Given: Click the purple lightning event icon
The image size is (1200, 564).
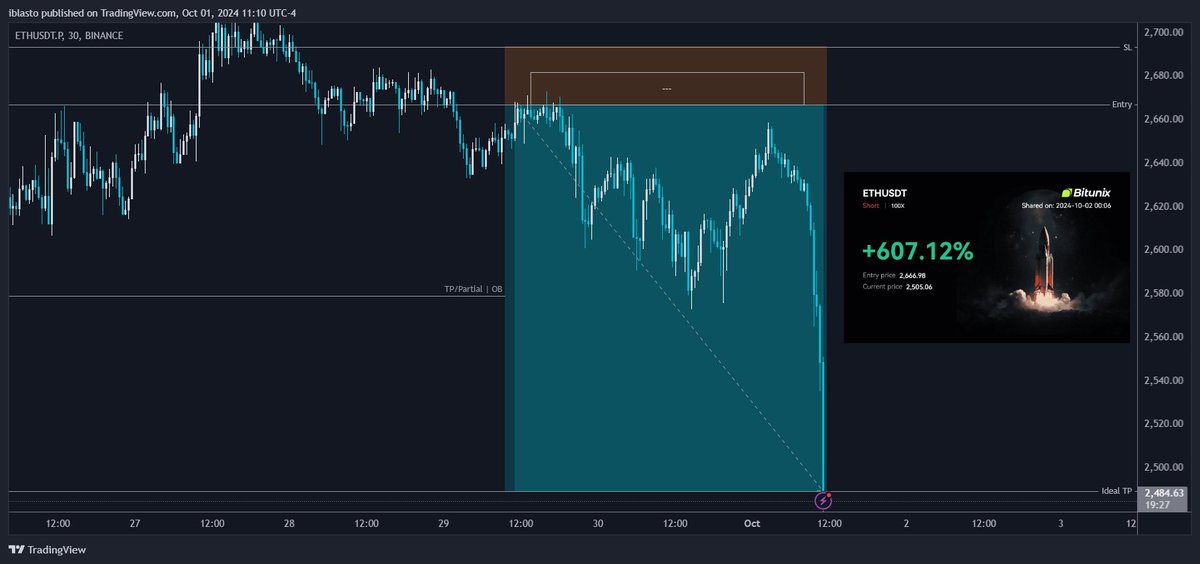Looking at the screenshot, I should click(824, 499).
